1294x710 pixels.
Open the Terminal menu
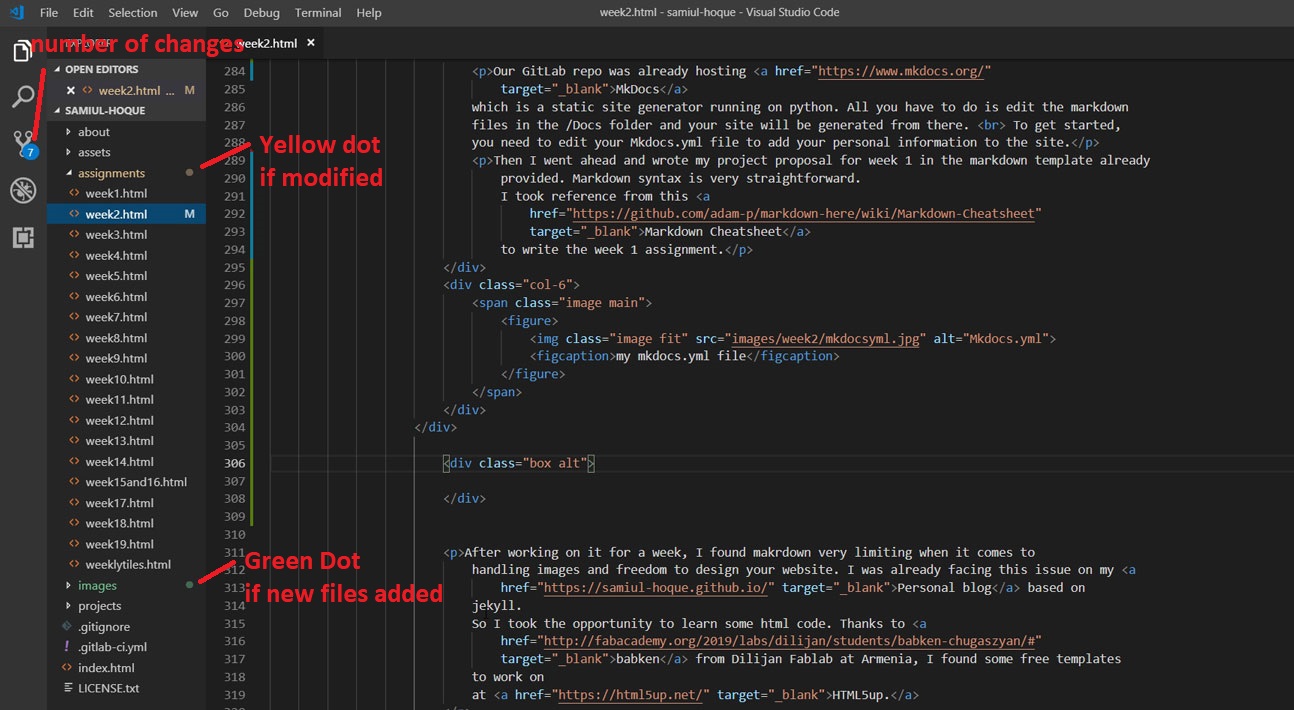[x=318, y=13]
